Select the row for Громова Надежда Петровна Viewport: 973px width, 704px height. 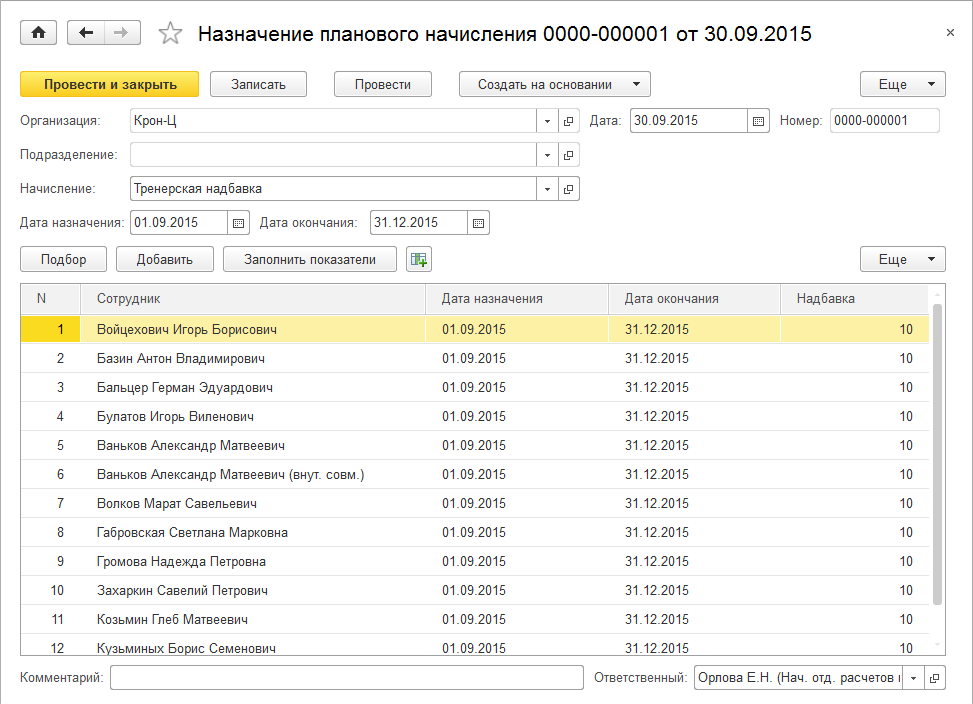coord(181,561)
